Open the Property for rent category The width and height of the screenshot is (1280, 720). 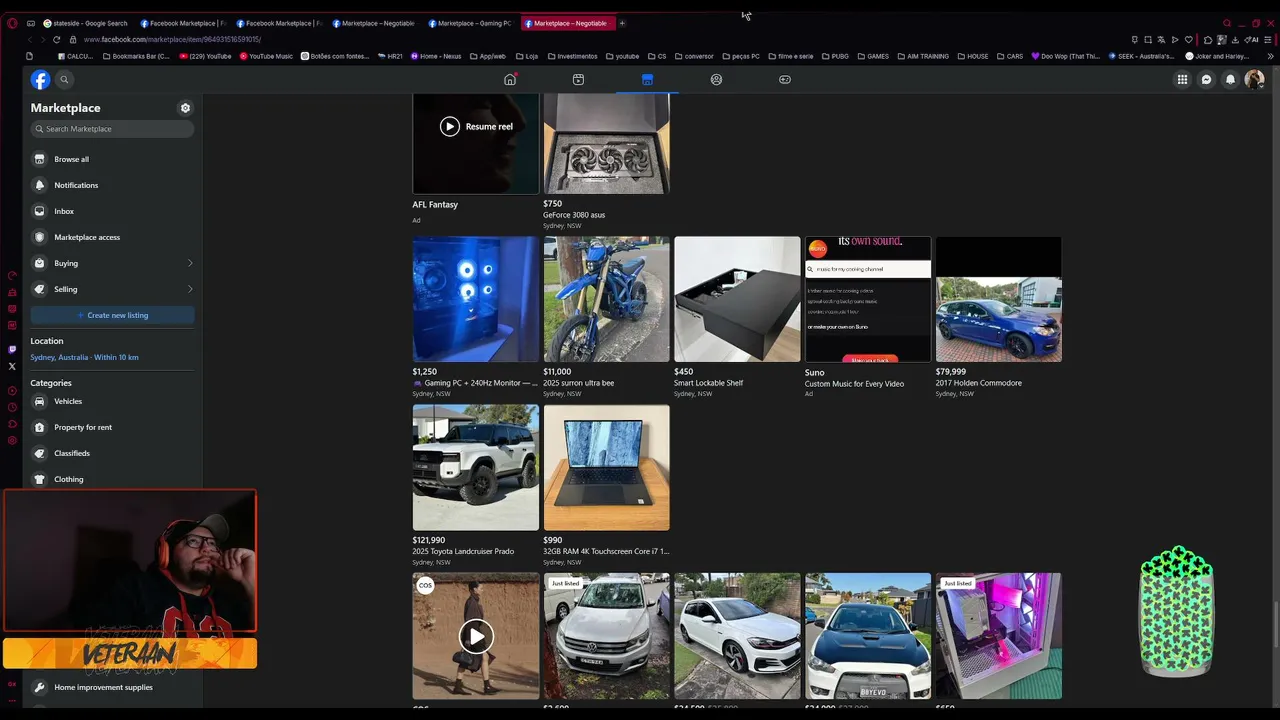tap(112, 427)
